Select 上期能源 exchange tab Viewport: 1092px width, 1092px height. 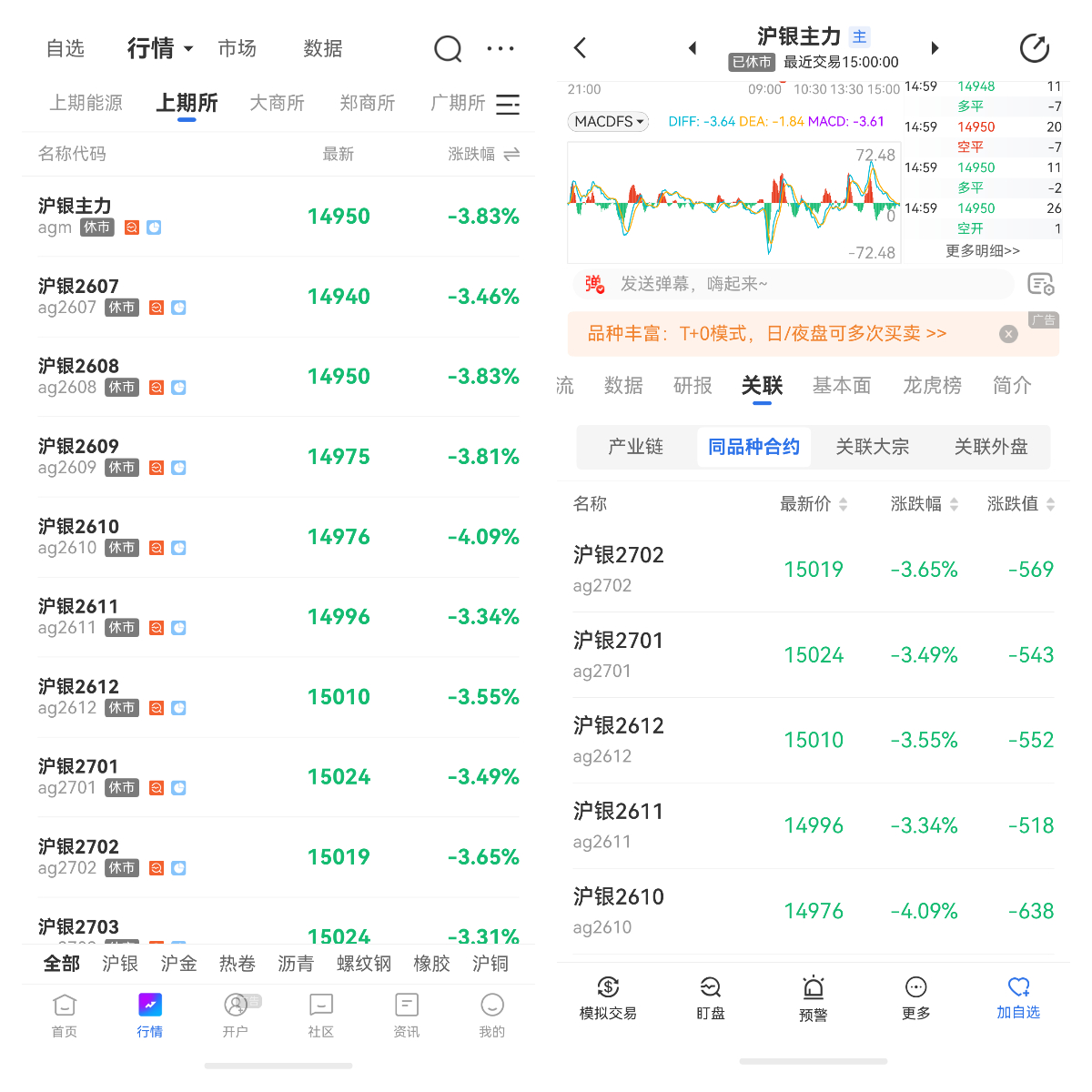86,103
